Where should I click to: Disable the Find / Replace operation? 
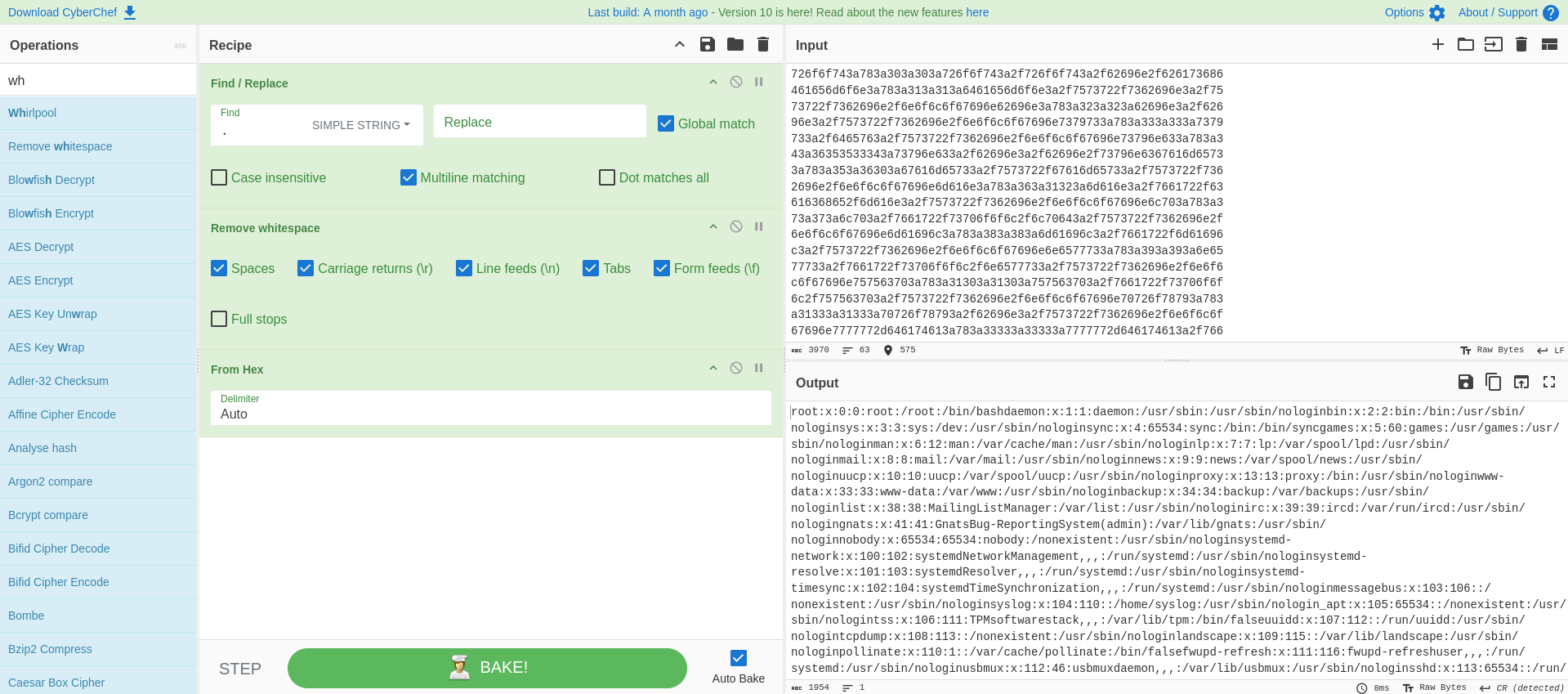pyautogui.click(x=736, y=82)
